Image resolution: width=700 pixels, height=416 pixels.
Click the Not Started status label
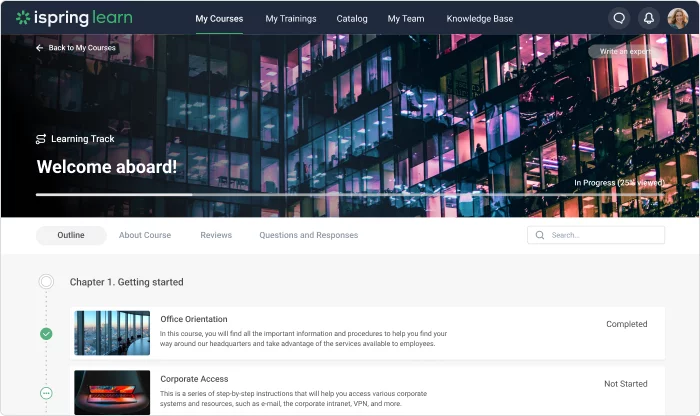pos(625,384)
